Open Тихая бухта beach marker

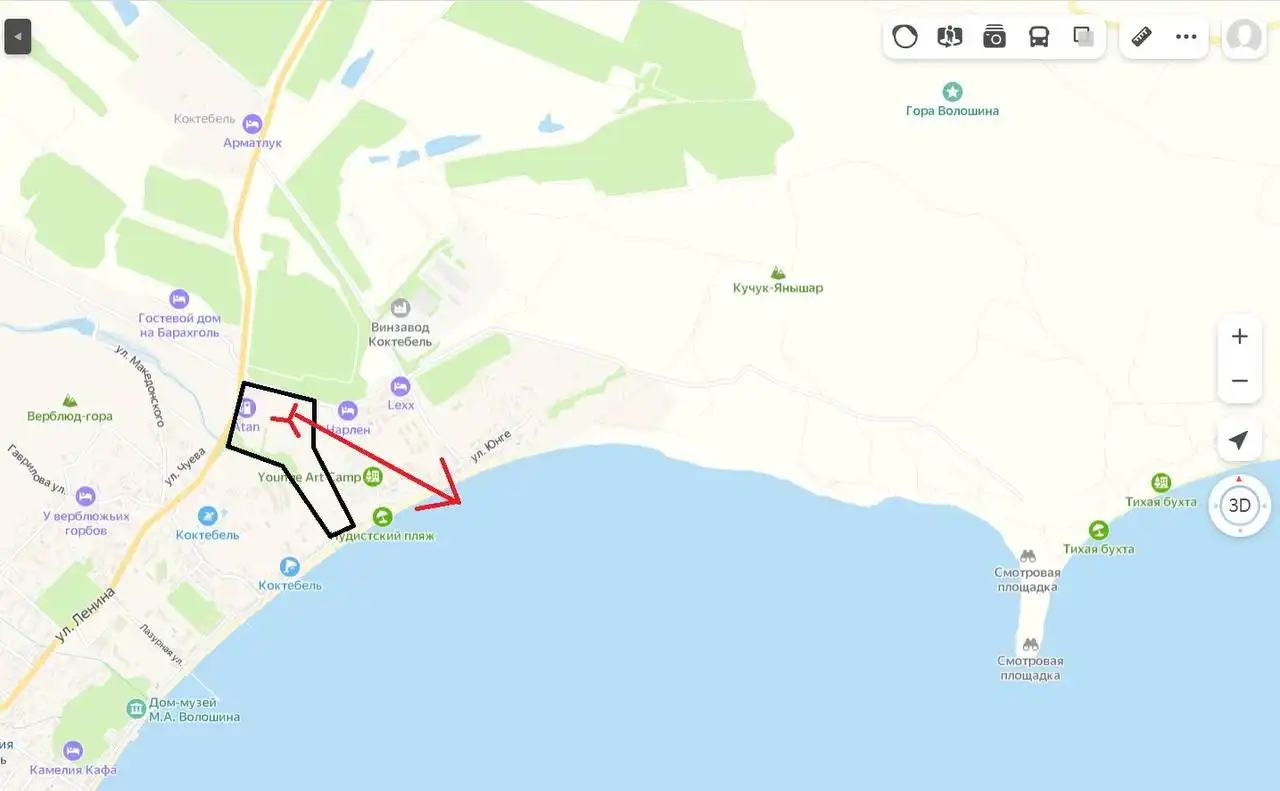point(1098,530)
